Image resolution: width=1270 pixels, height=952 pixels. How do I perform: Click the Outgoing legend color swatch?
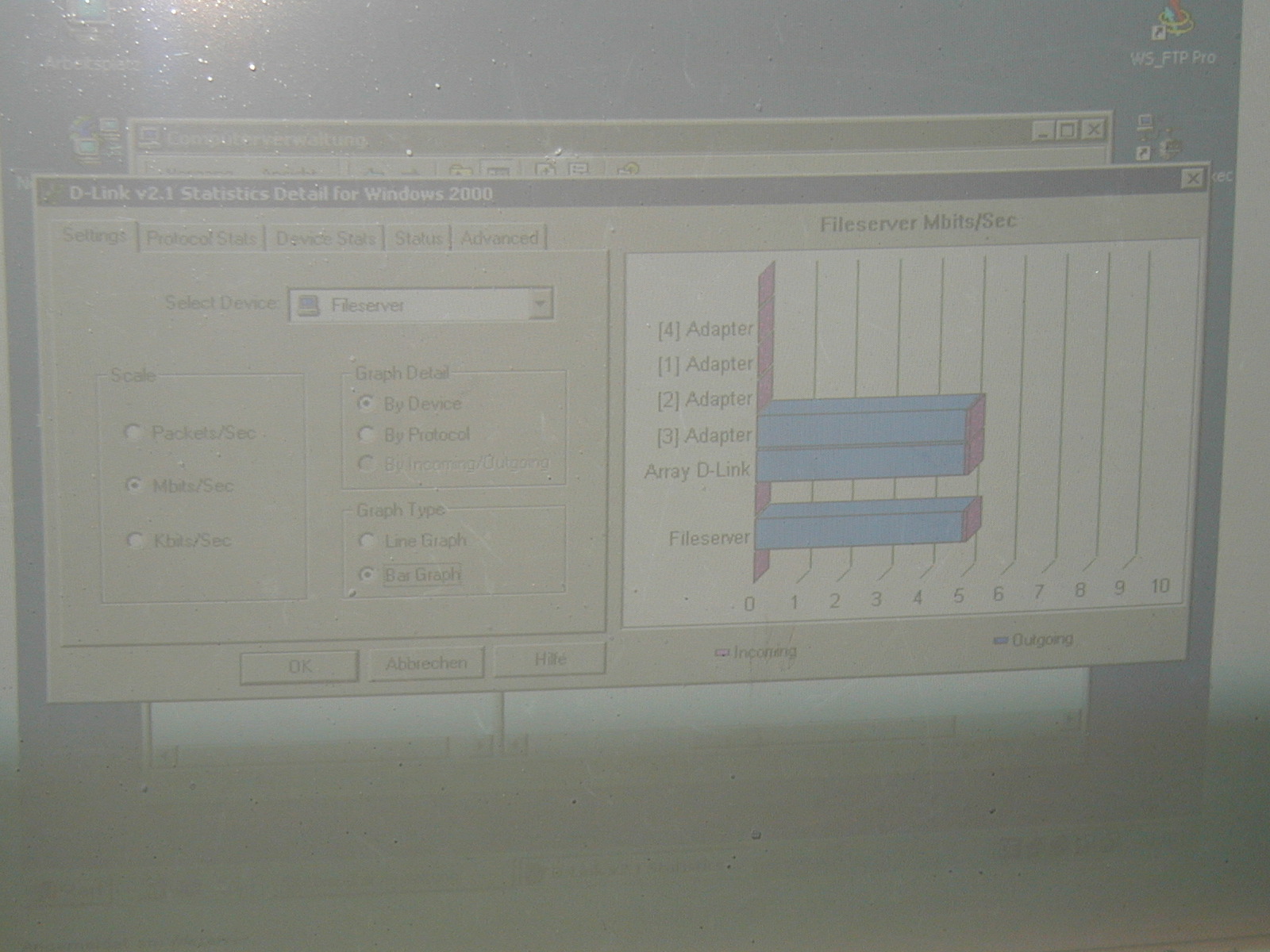pyautogui.click(x=1000, y=640)
